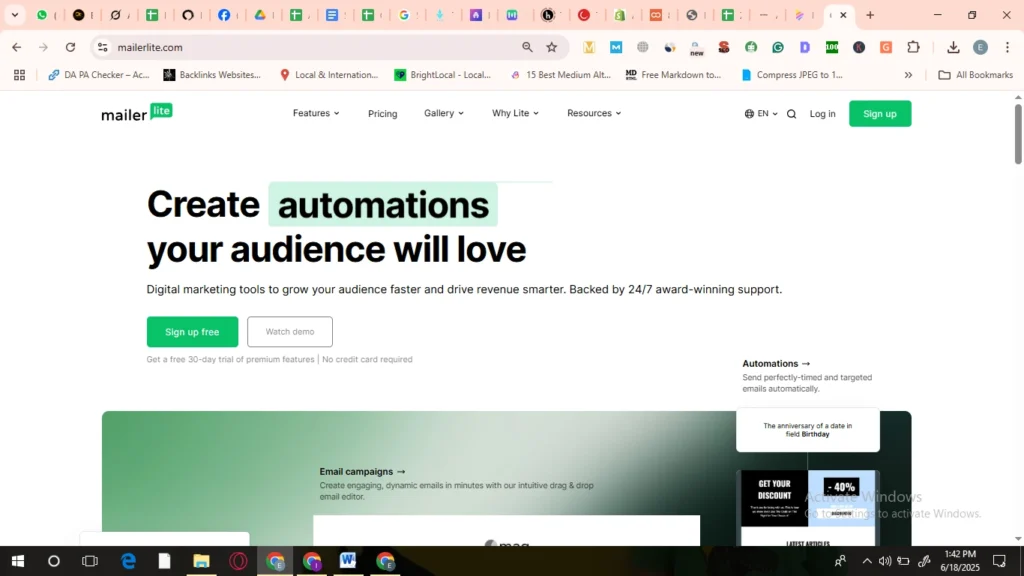Open Chrome's three-dot menu
Image resolution: width=1024 pixels, height=576 pixels.
[x=1008, y=47]
